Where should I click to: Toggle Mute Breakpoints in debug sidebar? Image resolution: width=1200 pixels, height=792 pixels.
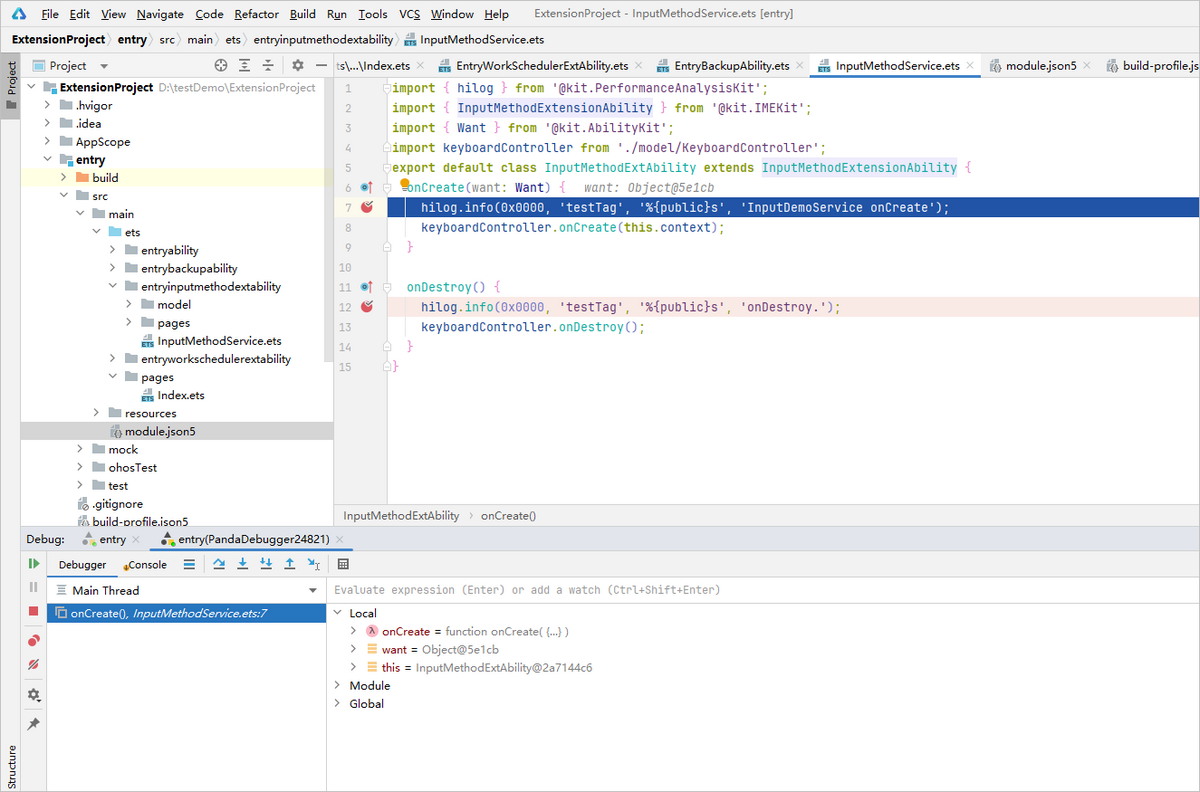33,664
